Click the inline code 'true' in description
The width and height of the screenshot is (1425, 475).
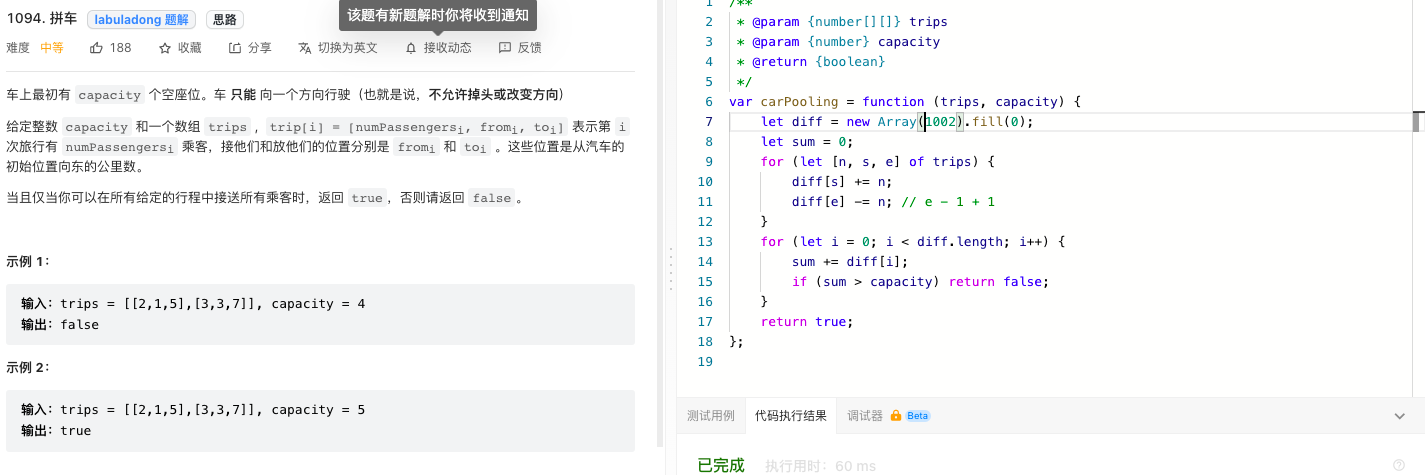367,198
